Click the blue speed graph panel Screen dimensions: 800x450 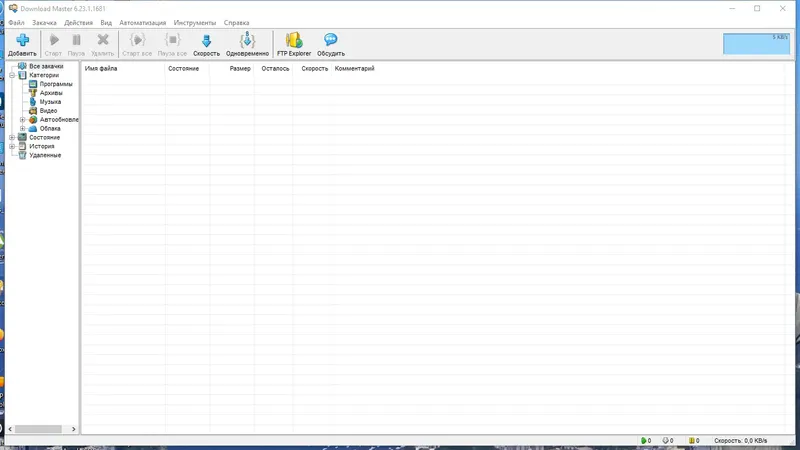(756, 44)
